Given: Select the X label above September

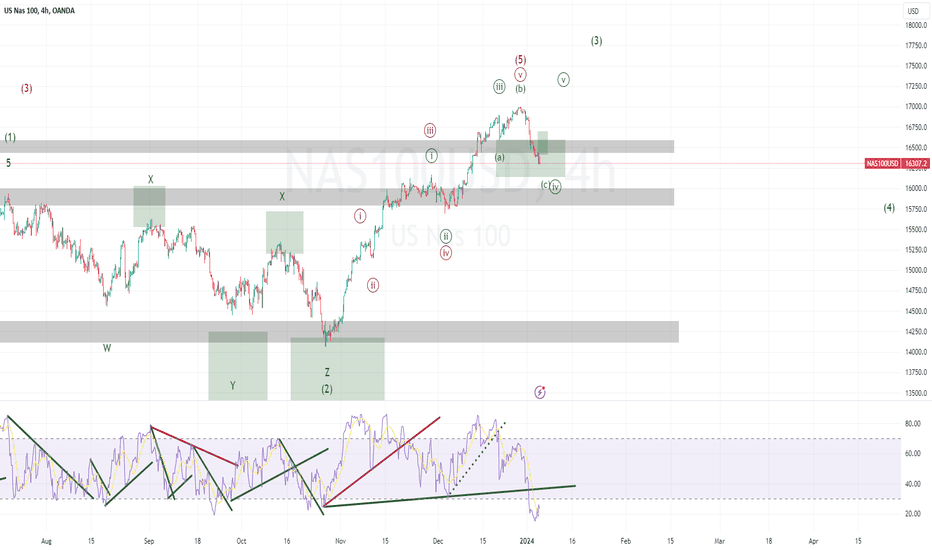Looking at the screenshot, I should pyautogui.click(x=150, y=179).
